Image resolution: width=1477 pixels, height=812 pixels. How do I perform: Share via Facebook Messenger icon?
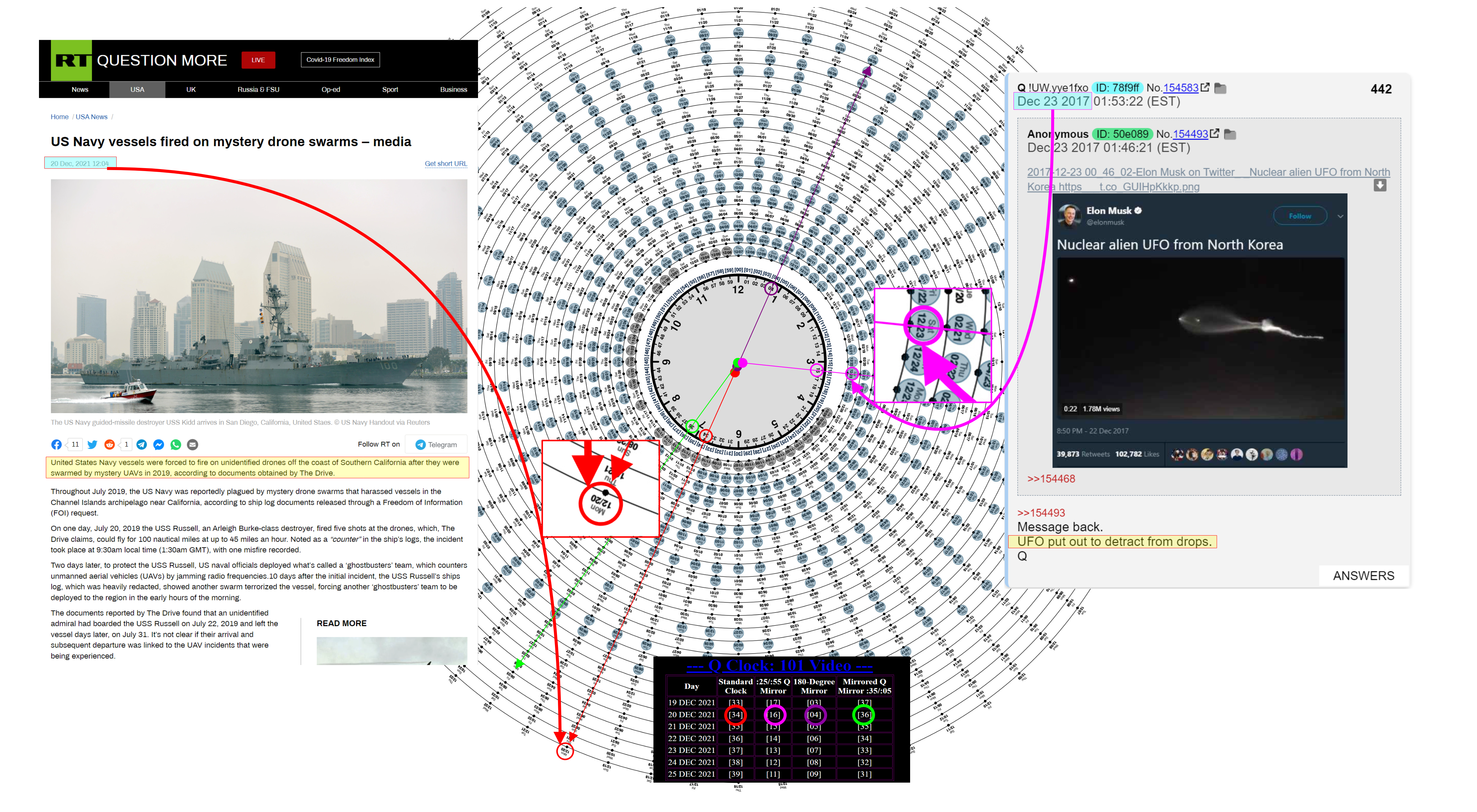(159, 445)
